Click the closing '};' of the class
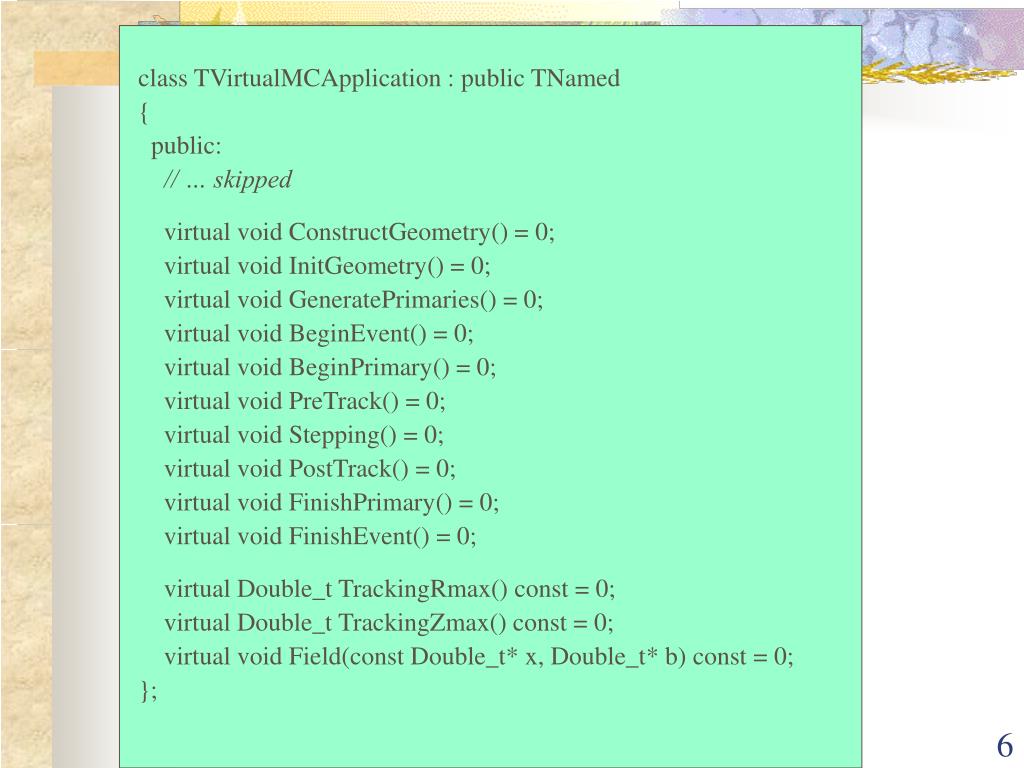This screenshot has height=768, width=1024. coord(148,691)
